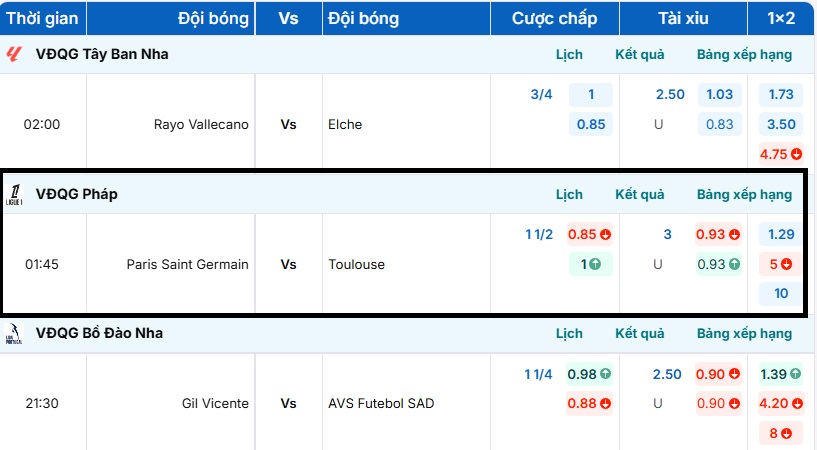The height and width of the screenshot is (450, 817).
Task: View Bảng xếp hạng for VĐQG Bồ Đào Nha
Action: pyautogui.click(x=744, y=333)
